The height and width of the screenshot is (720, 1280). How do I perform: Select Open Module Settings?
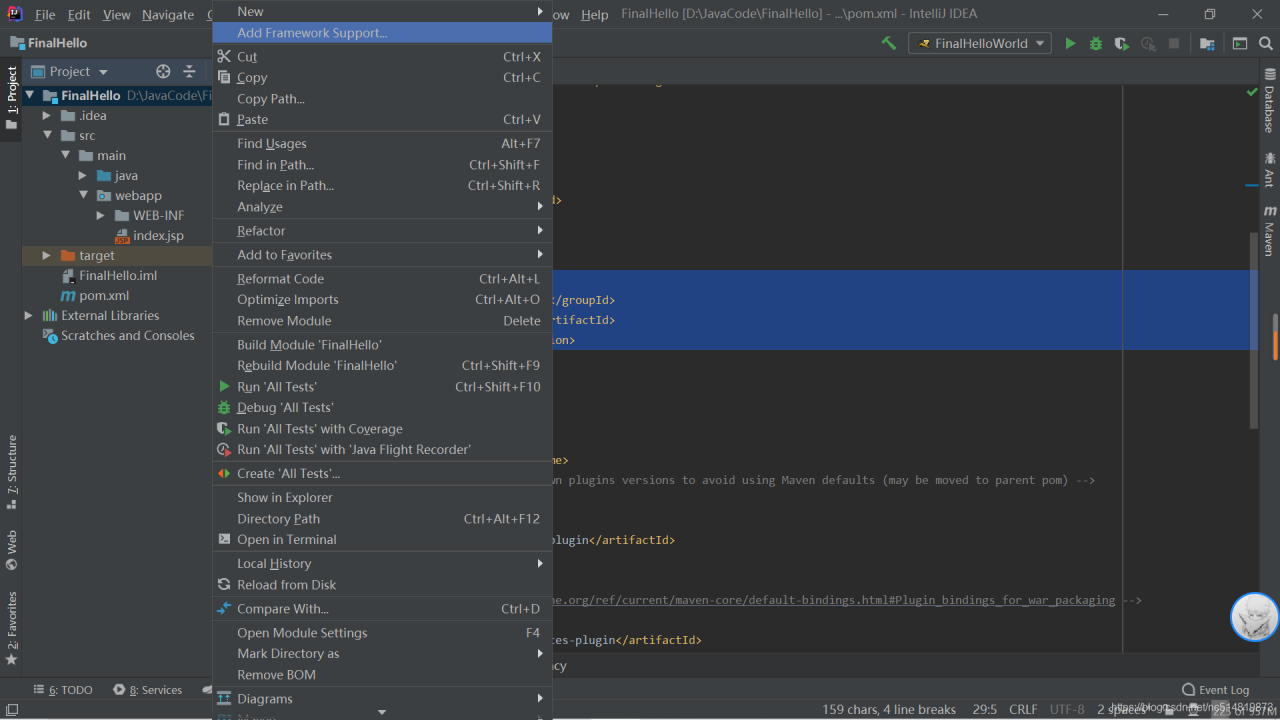tap(382, 632)
